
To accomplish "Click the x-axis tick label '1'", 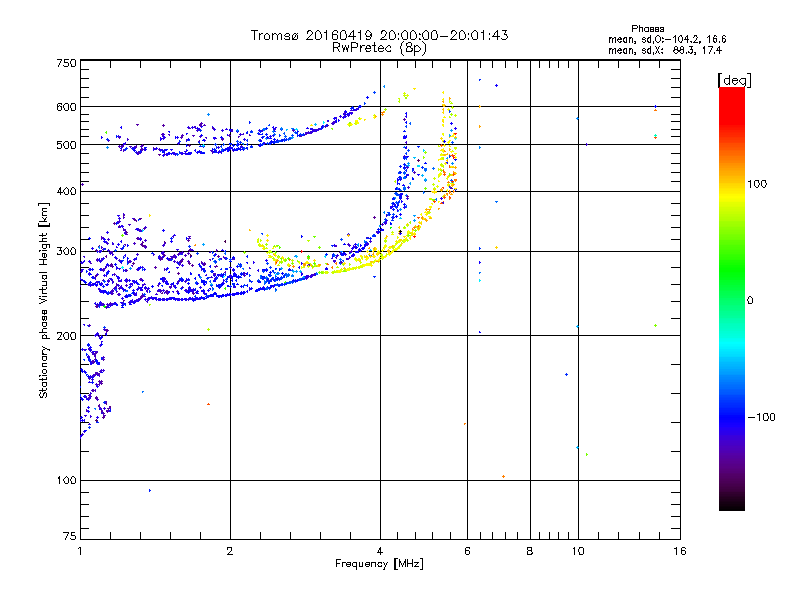I will coord(80,551).
